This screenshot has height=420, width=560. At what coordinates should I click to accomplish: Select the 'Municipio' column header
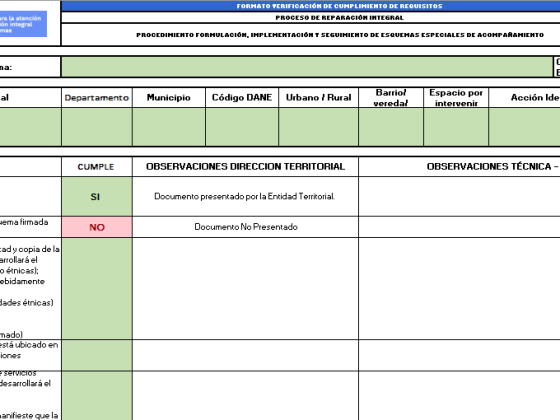(169, 98)
